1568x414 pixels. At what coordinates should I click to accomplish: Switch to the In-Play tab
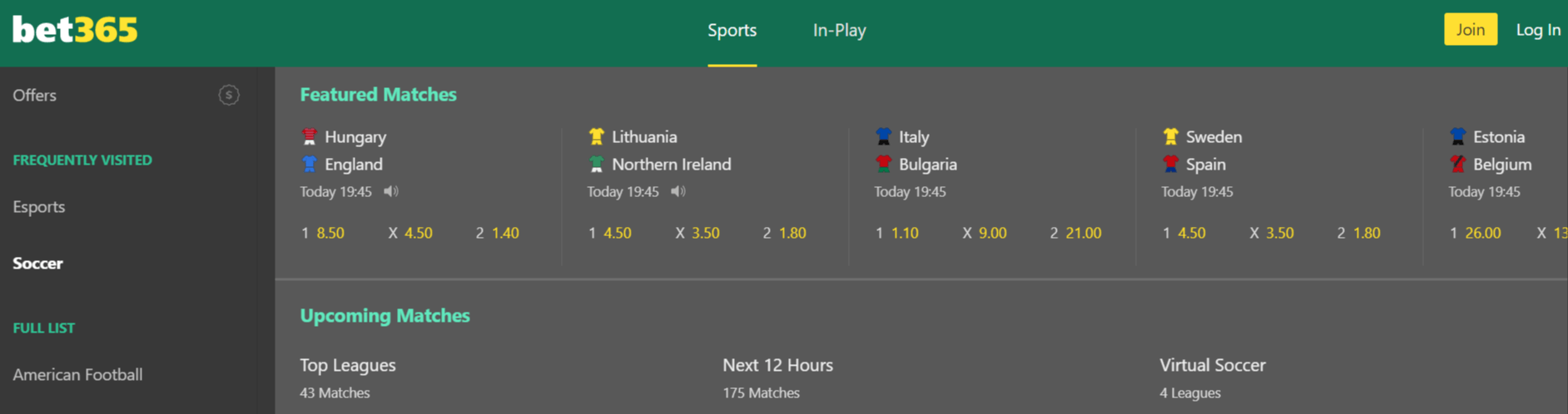pos(839,31)
